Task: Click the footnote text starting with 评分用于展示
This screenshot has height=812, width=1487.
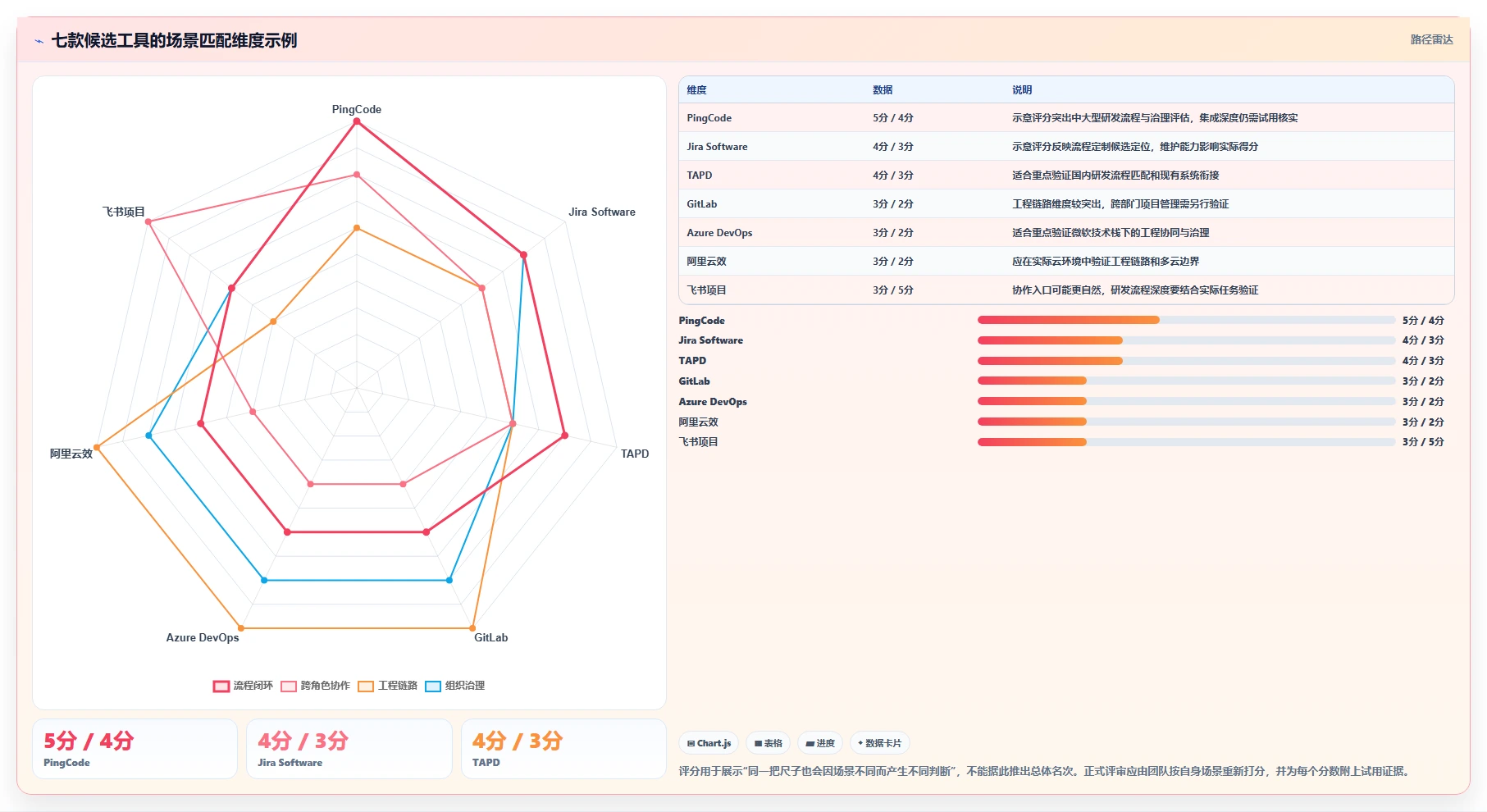Action: 1044,771
